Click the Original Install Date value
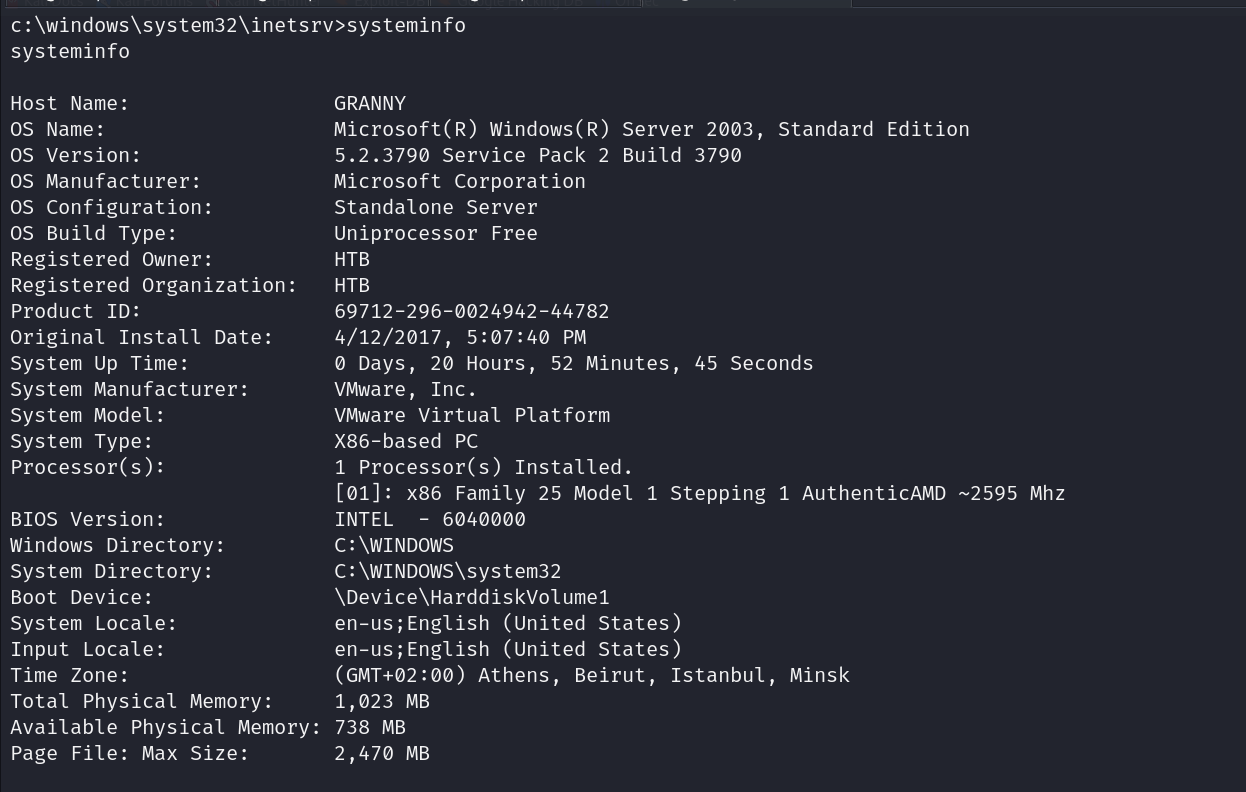Image resolution: width=1246 pixels, height=792 pixels. pos(460,337)
